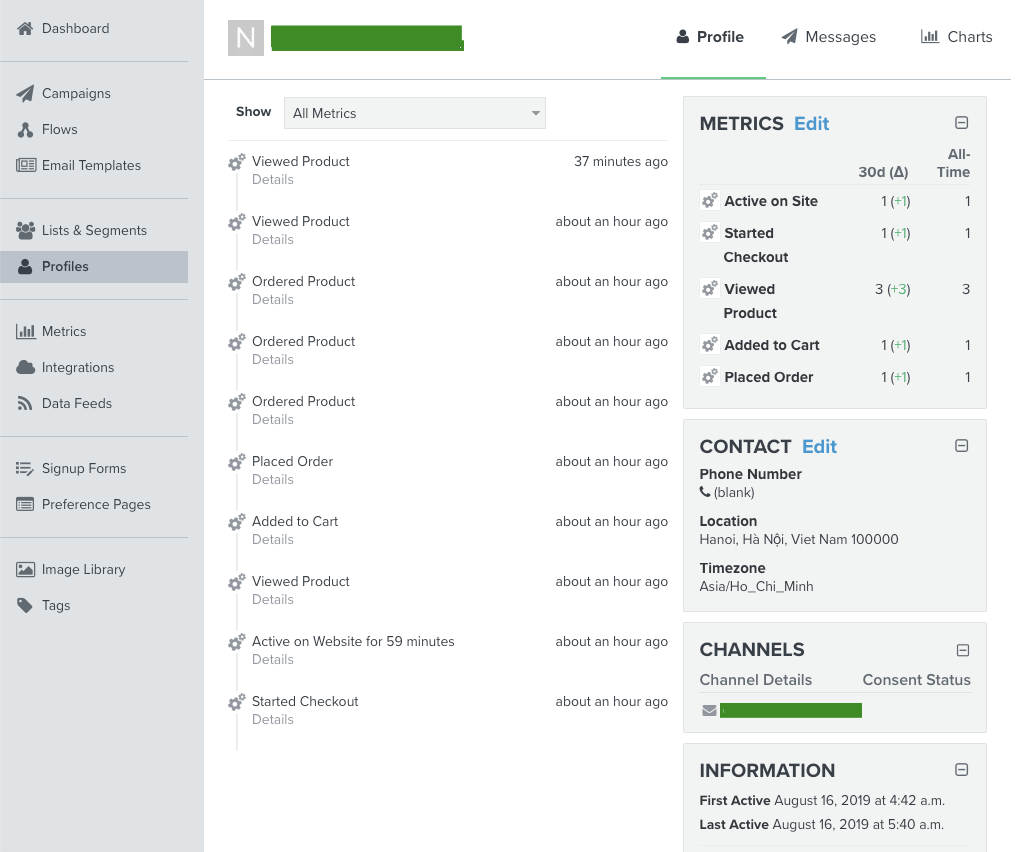Viewport: 1016px width, 852px height.
Task: Open Integrations in the sidebar
Action: (78, 367)
